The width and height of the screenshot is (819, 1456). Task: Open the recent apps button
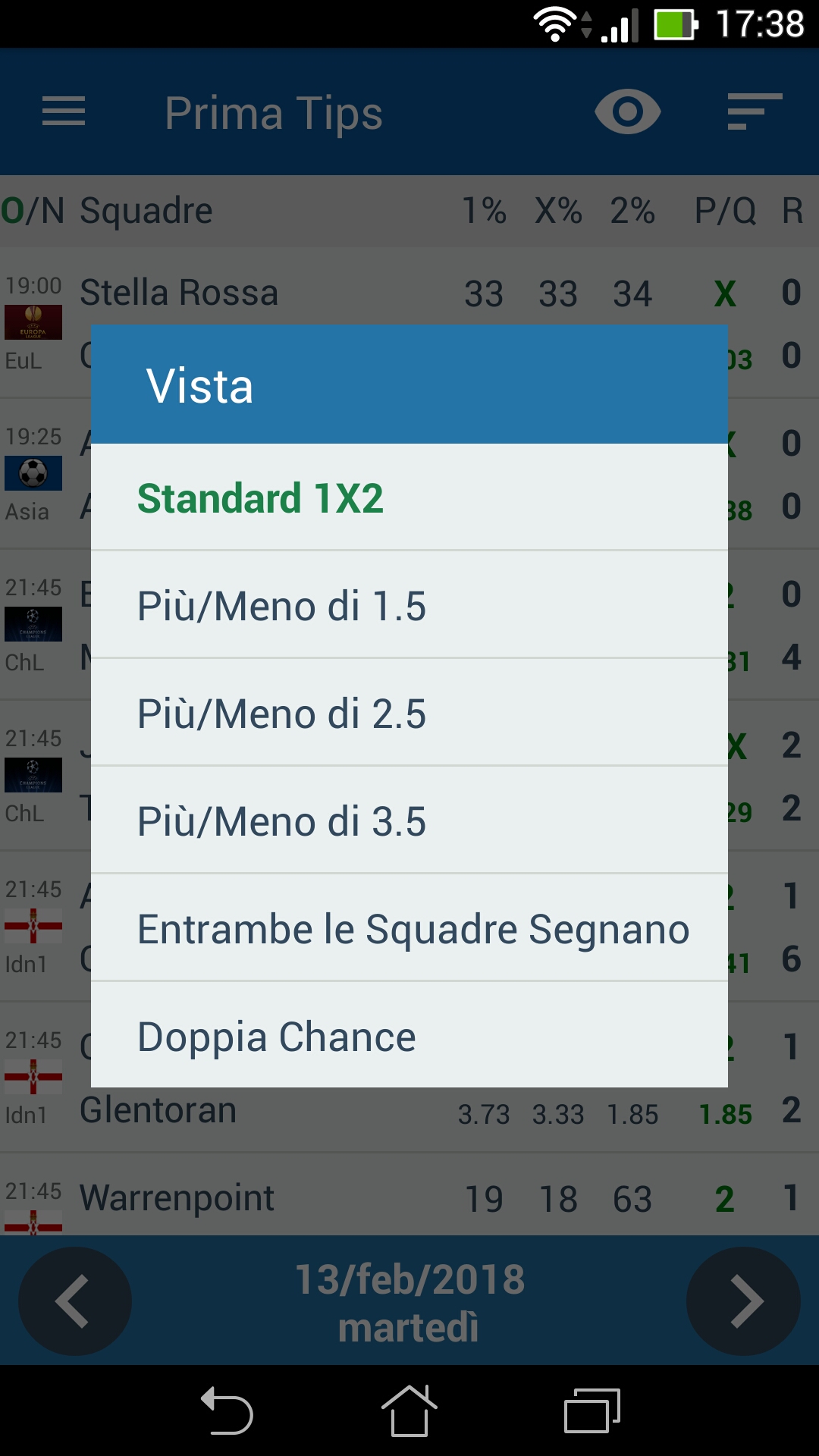click(592, 1410)
